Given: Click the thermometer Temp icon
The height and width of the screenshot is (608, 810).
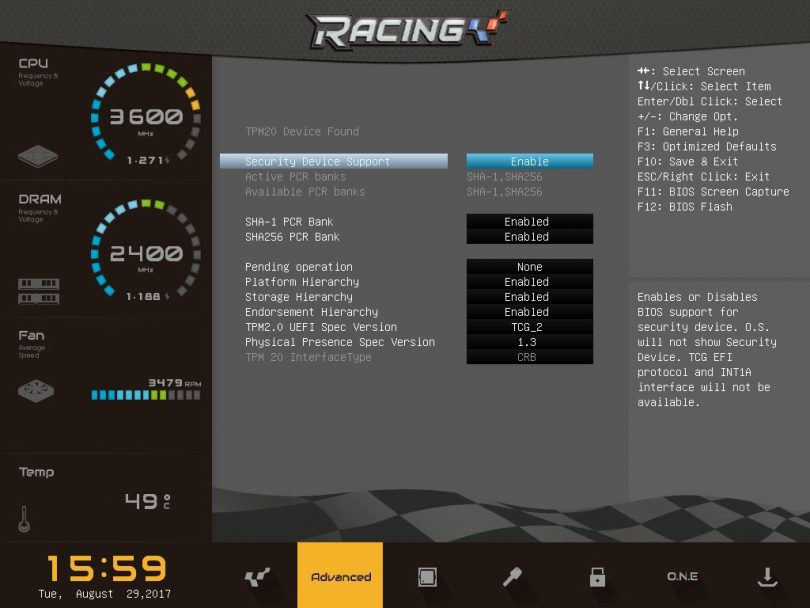Looking at the screenshot, I should pos(24,519).
